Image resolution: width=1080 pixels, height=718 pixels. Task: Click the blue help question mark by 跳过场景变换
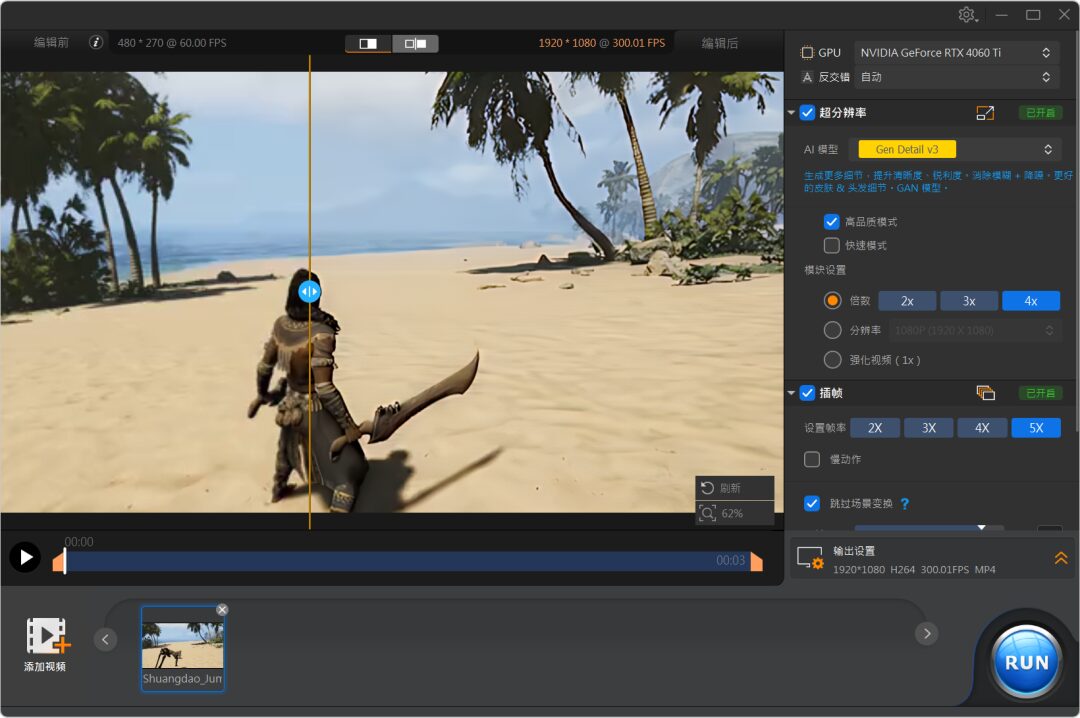coord(904,504)
